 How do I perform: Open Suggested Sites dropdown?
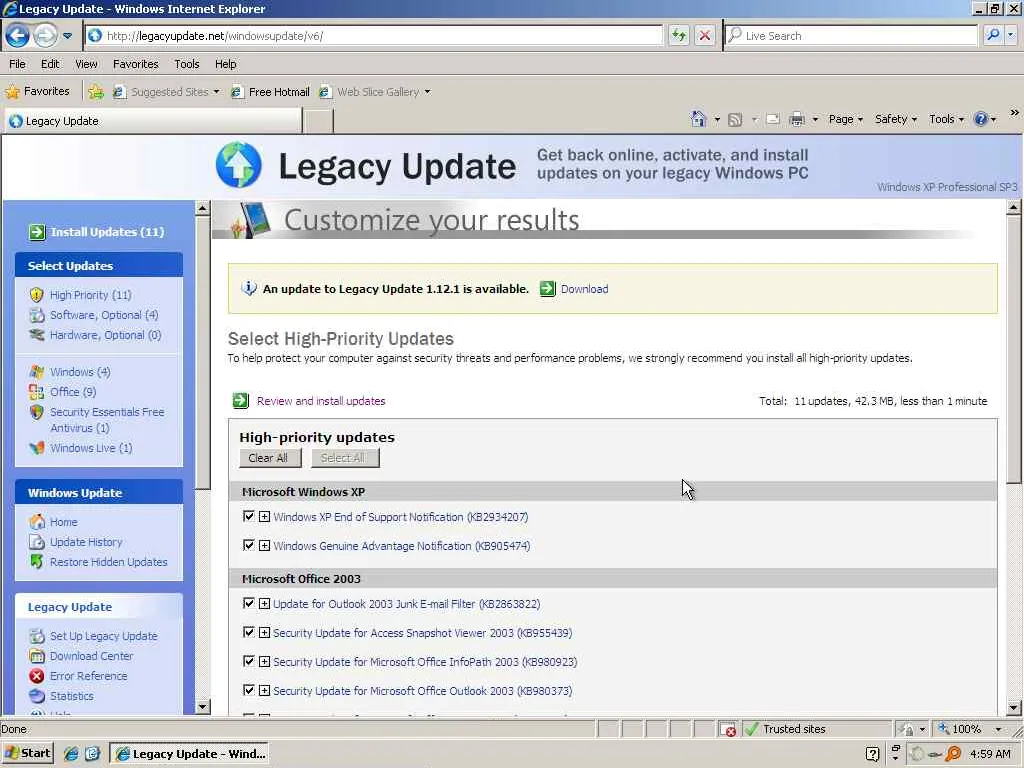point(167,92)
